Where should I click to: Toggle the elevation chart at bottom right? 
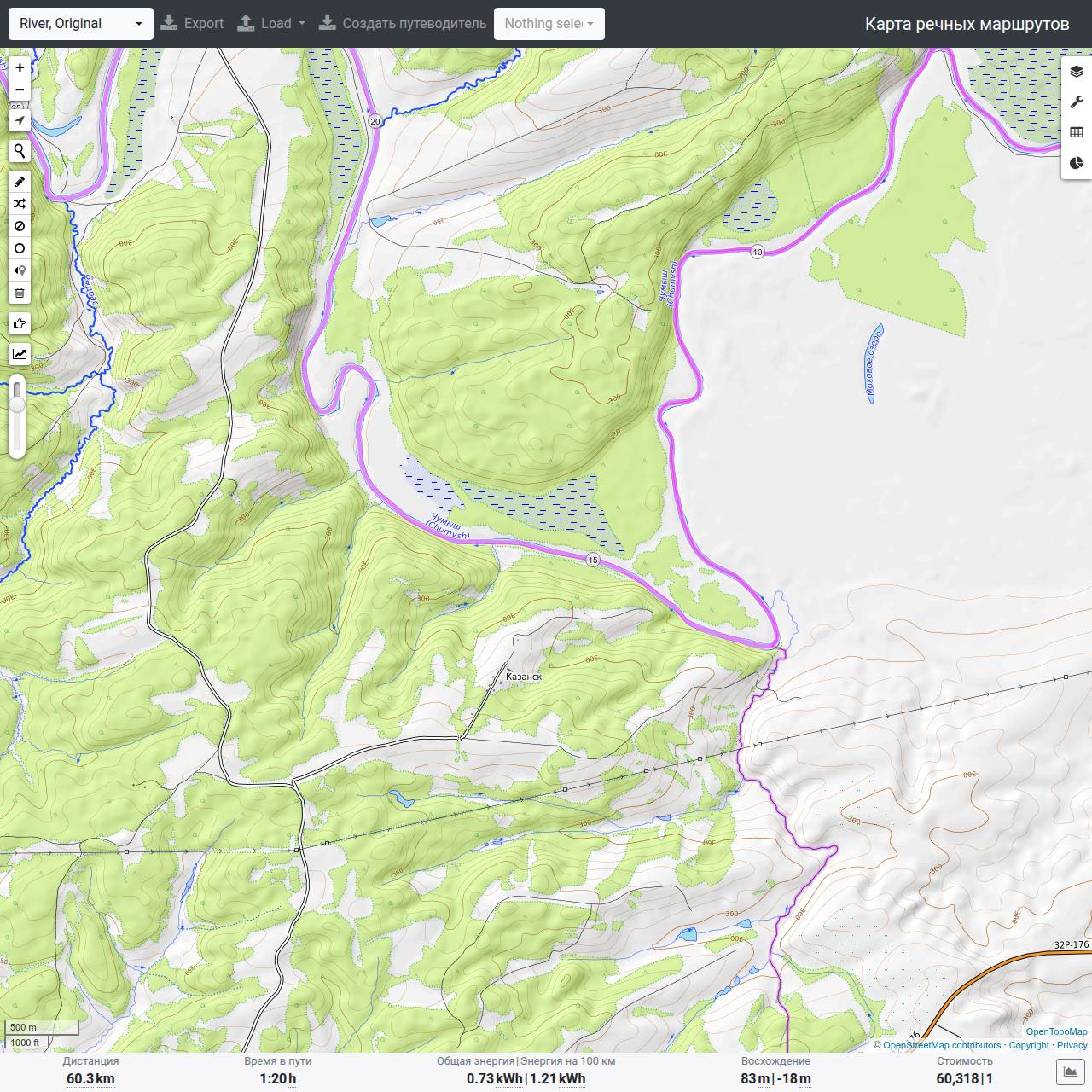[x=1071, y=1072]
